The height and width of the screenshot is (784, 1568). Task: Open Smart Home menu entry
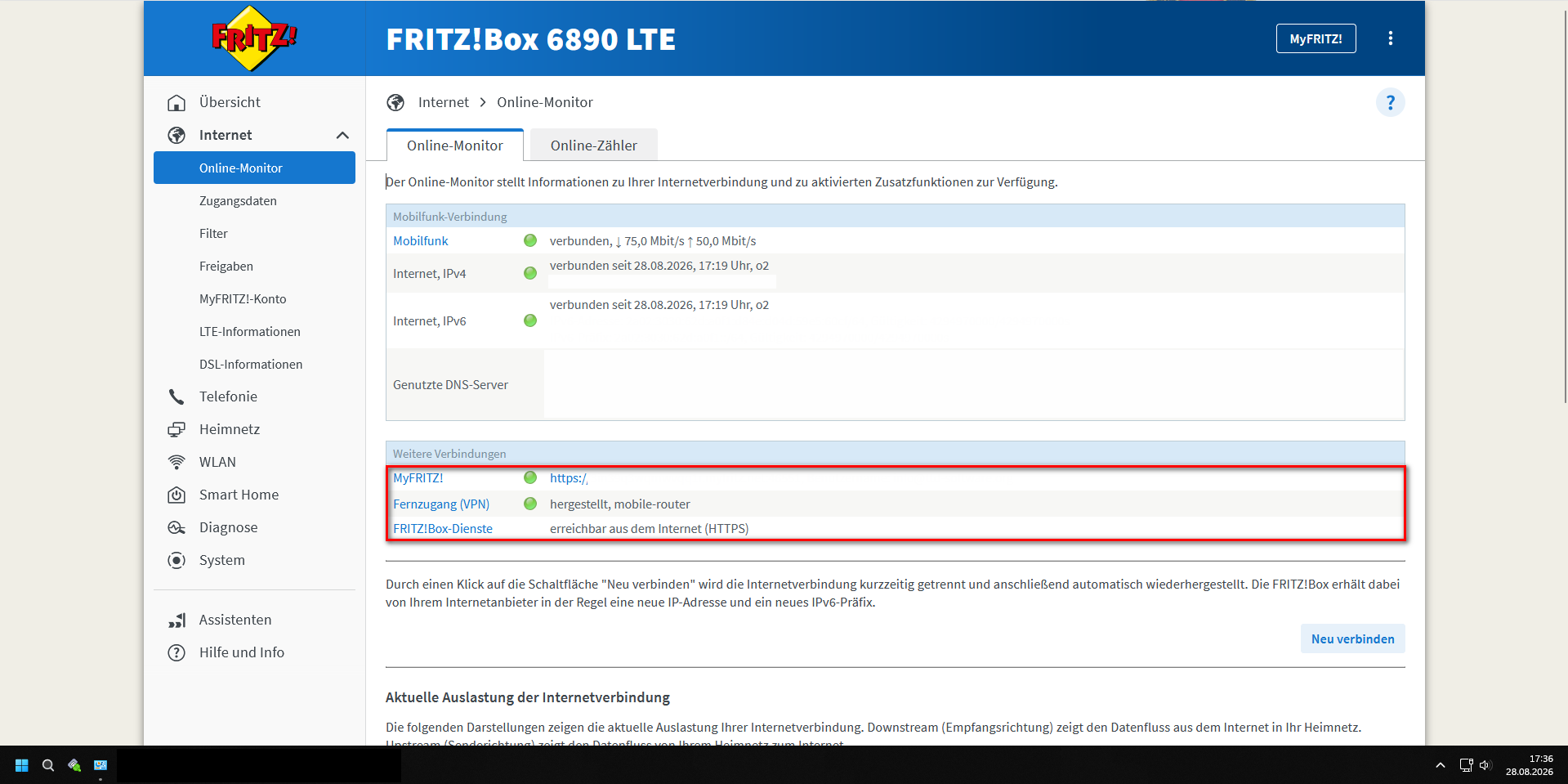pyautogui.click(x=239, y=495)
